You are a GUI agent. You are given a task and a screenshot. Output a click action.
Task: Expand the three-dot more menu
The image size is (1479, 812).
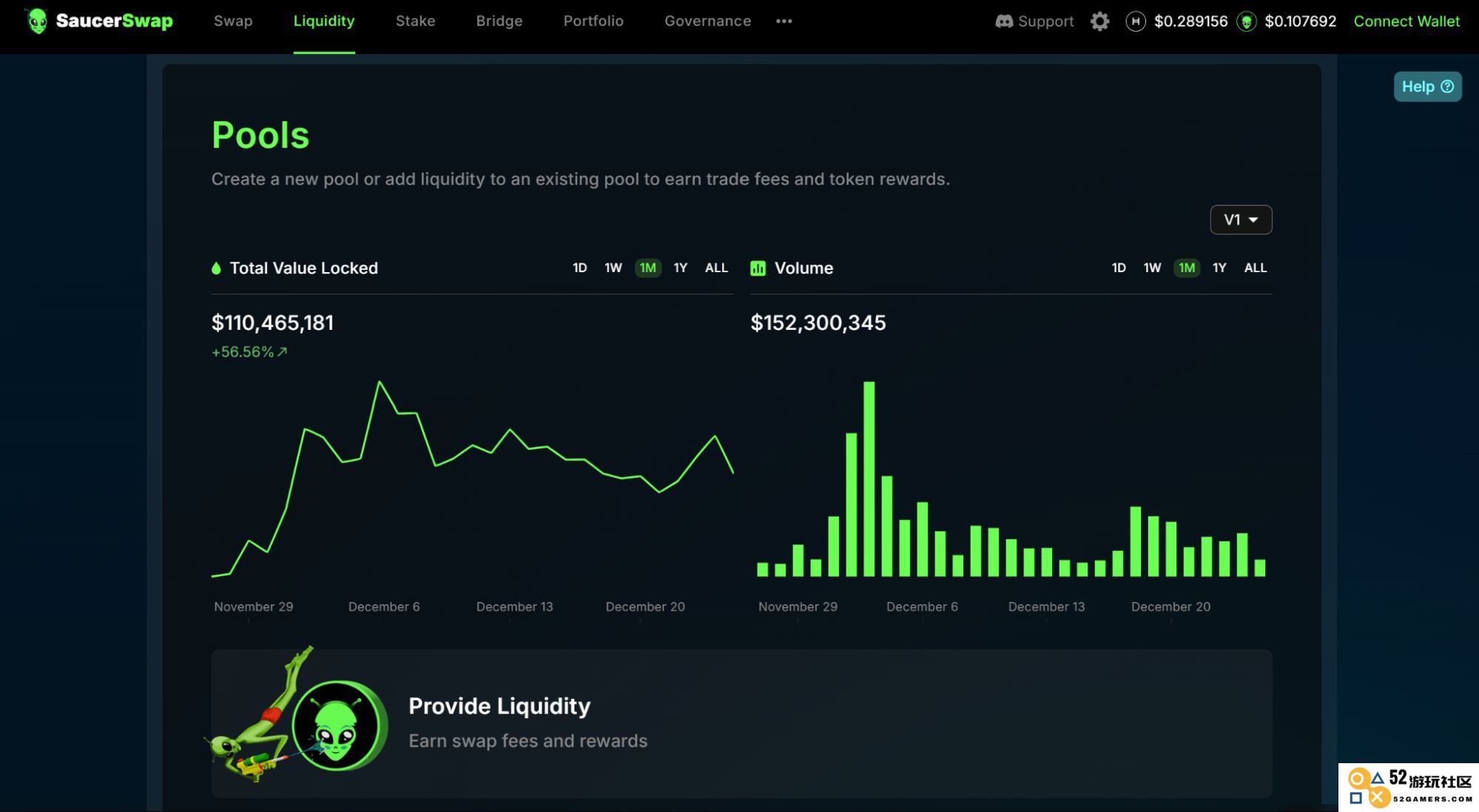click(784, 21)
